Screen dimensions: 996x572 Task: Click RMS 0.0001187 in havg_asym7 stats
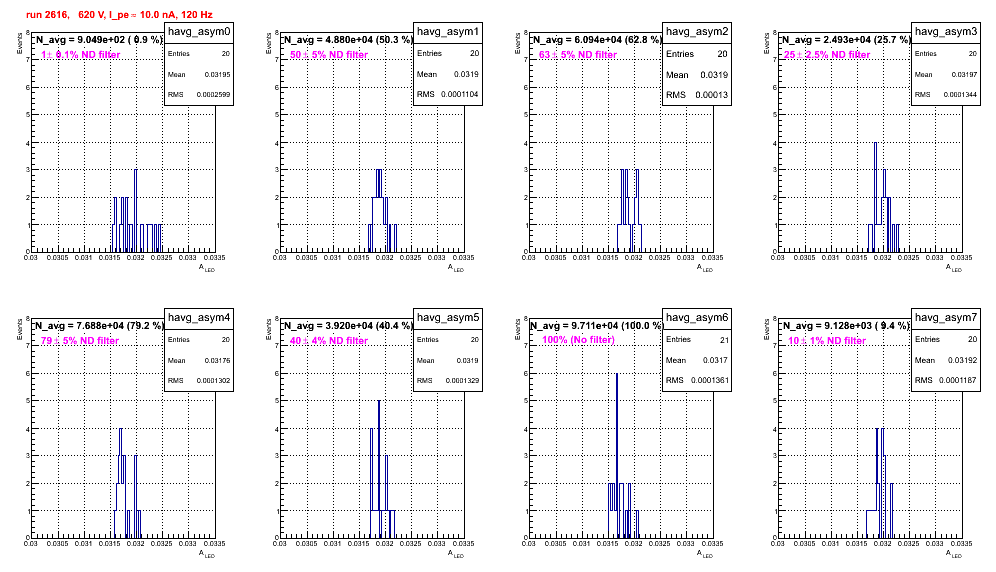(x=946, y=381)
